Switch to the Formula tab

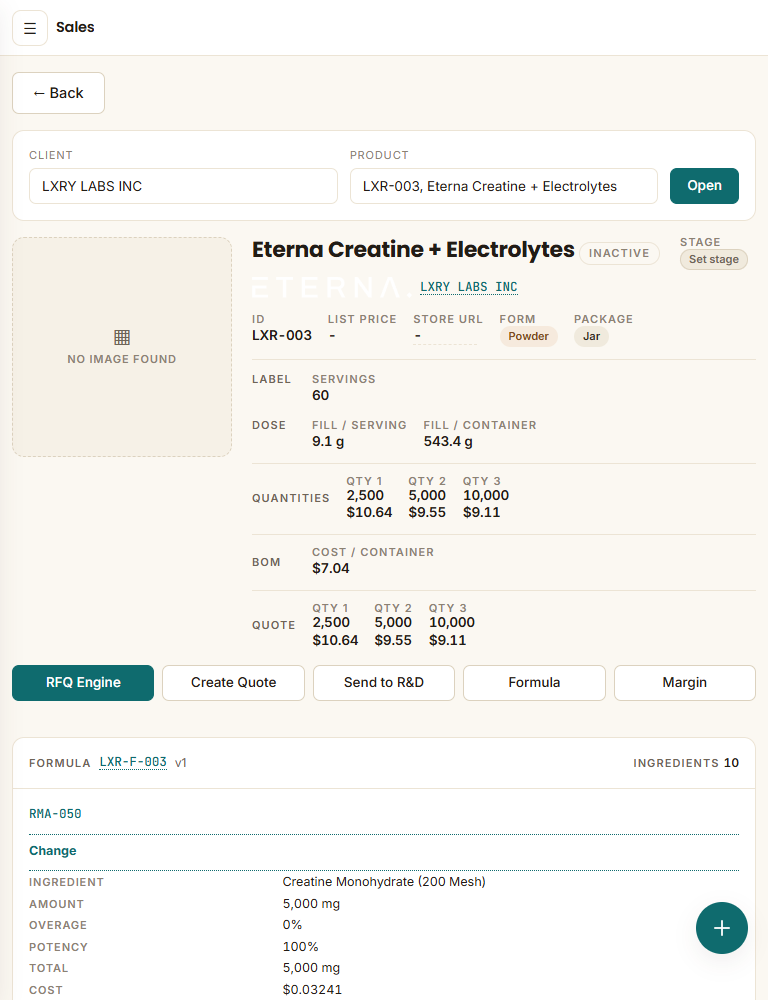tap(535, 683)
